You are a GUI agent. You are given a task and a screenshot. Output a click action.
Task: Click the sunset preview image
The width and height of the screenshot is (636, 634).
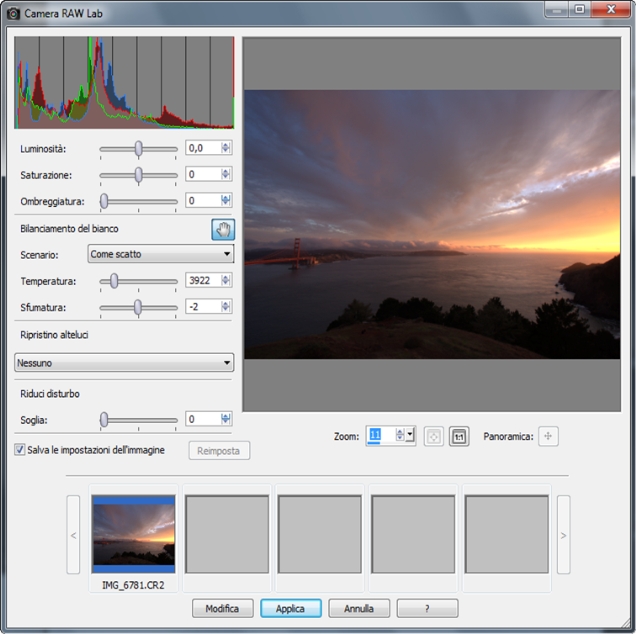coord(432,224)
